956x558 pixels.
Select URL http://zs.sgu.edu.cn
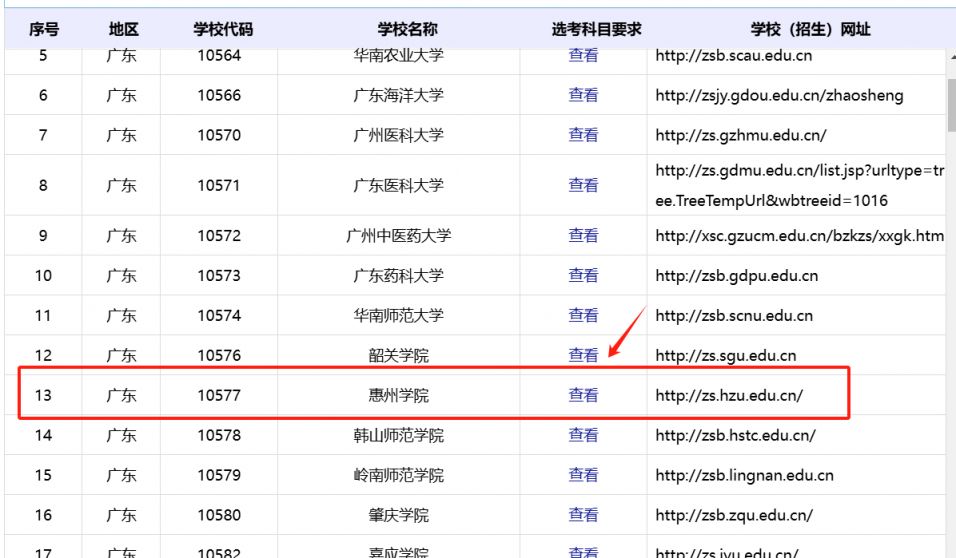[726, 356]
